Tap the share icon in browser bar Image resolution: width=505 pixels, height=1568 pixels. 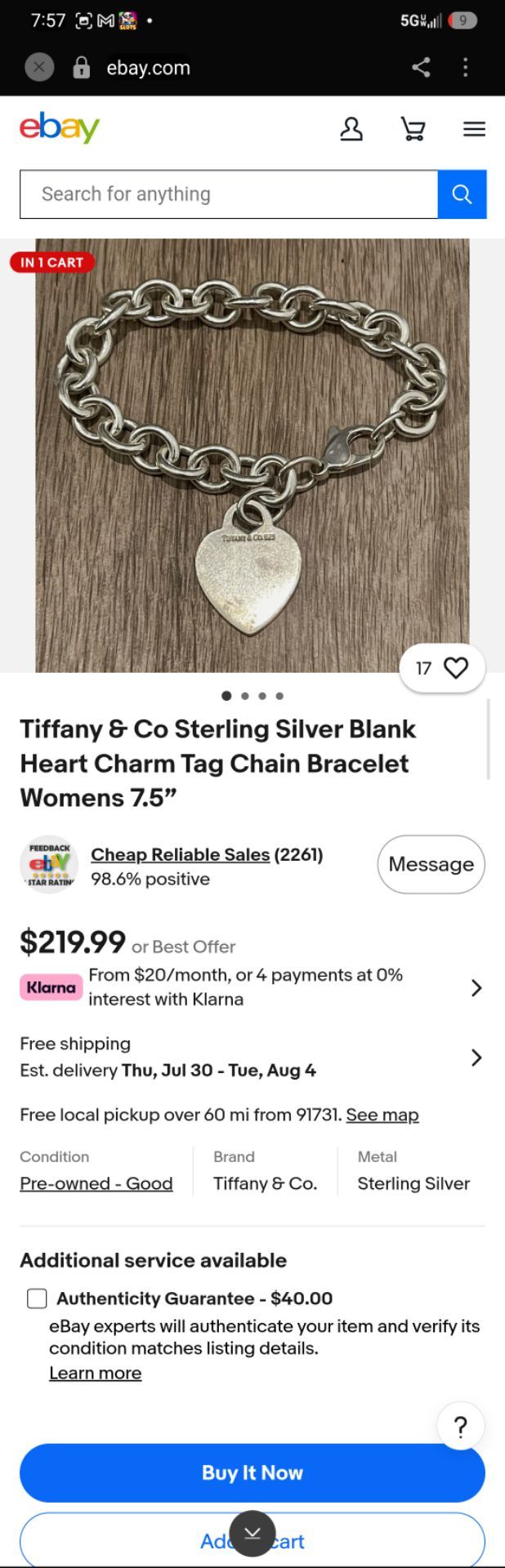[421, 68]
